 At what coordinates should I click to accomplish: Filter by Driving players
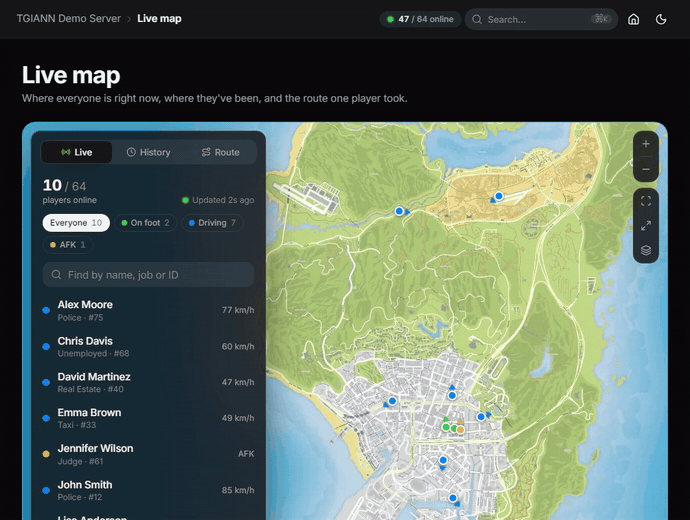213,223
